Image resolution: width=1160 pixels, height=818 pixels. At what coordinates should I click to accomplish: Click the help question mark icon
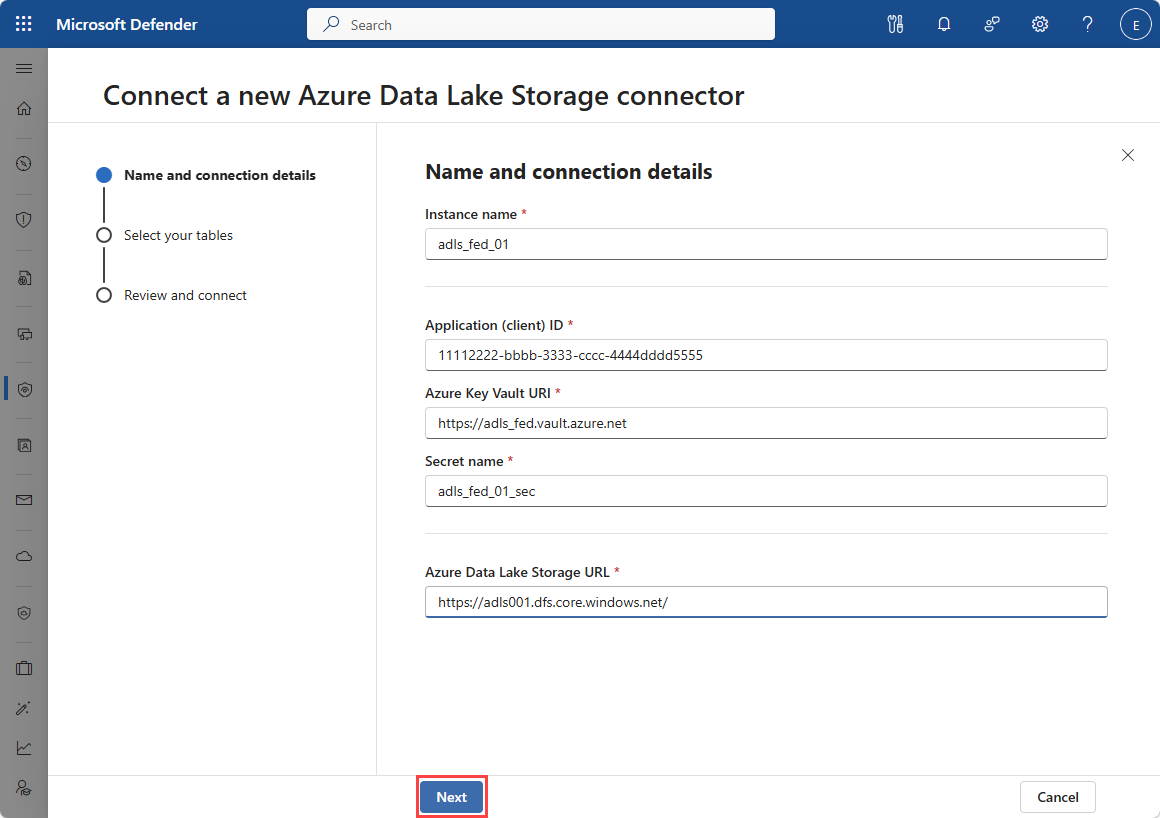pyautogui.click(x=1088, y=24)
